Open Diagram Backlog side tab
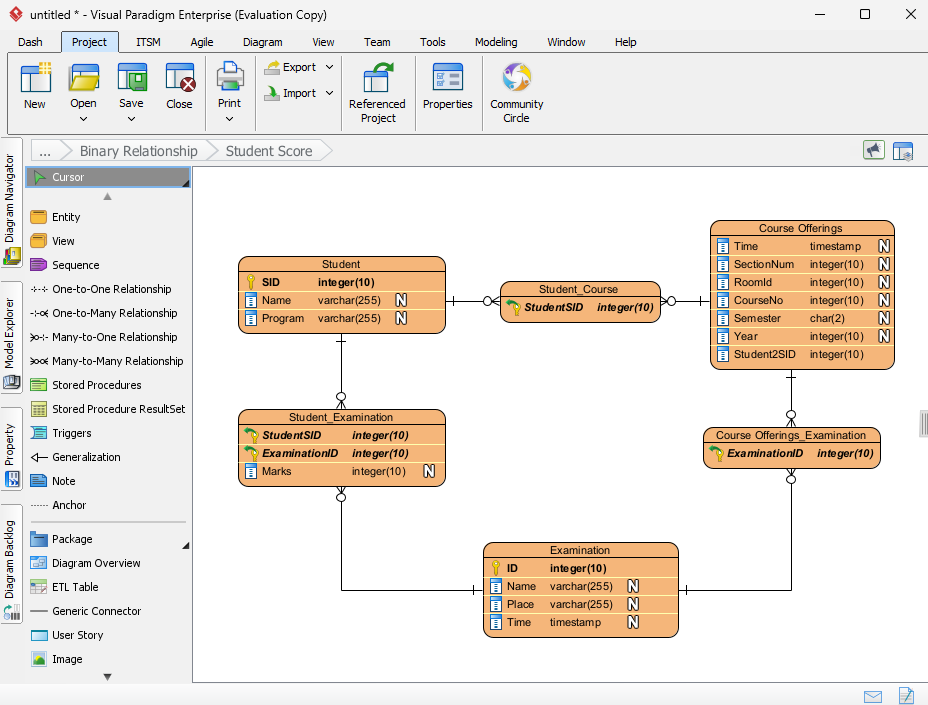This screenshot has height=705, width=928. [11, 564]
